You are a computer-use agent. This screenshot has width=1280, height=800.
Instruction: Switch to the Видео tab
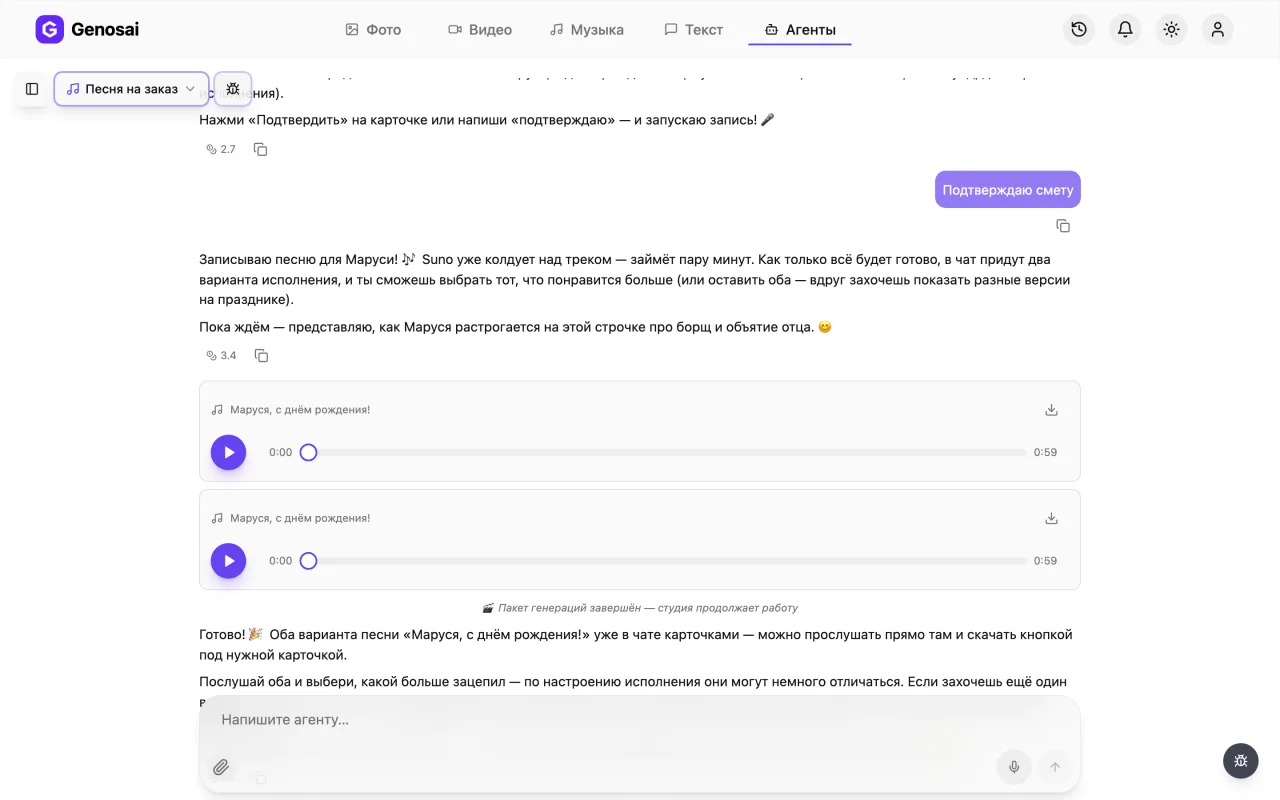(x=480, y=30)
